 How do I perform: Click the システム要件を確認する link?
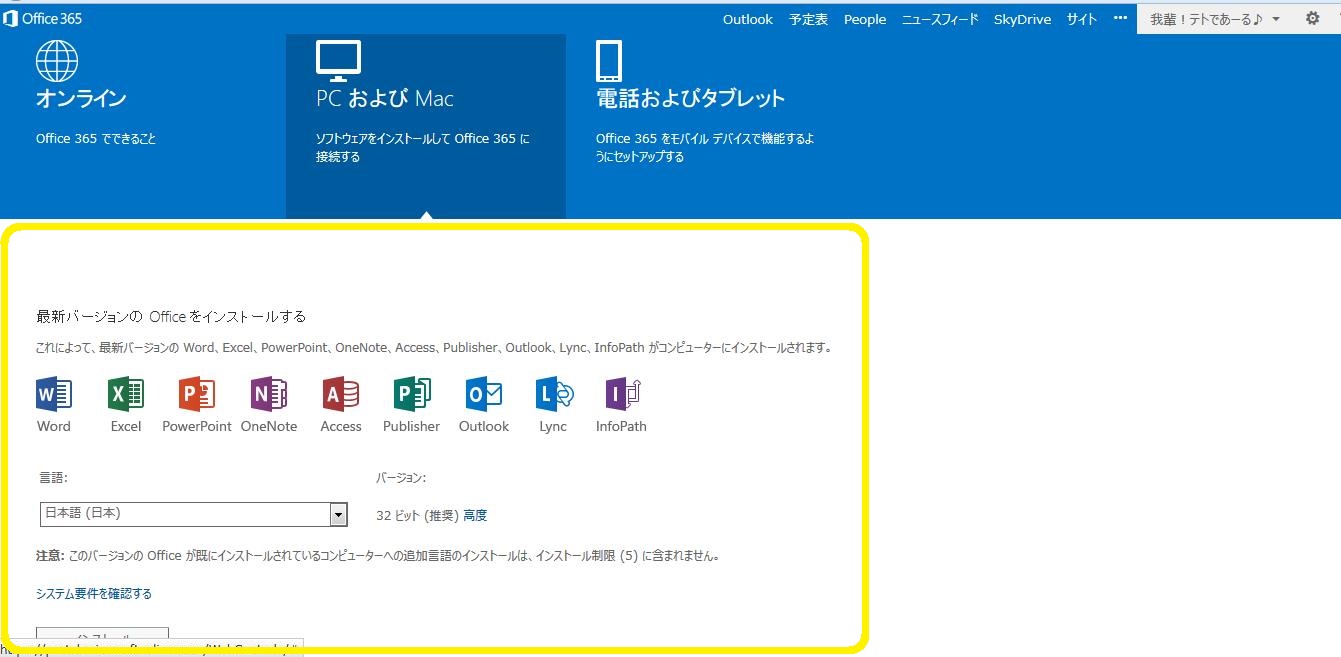click(94, 594)
